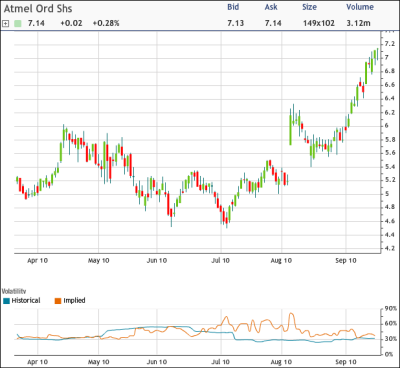
Task: Select the size value 149x102
Action: point(319,23)
